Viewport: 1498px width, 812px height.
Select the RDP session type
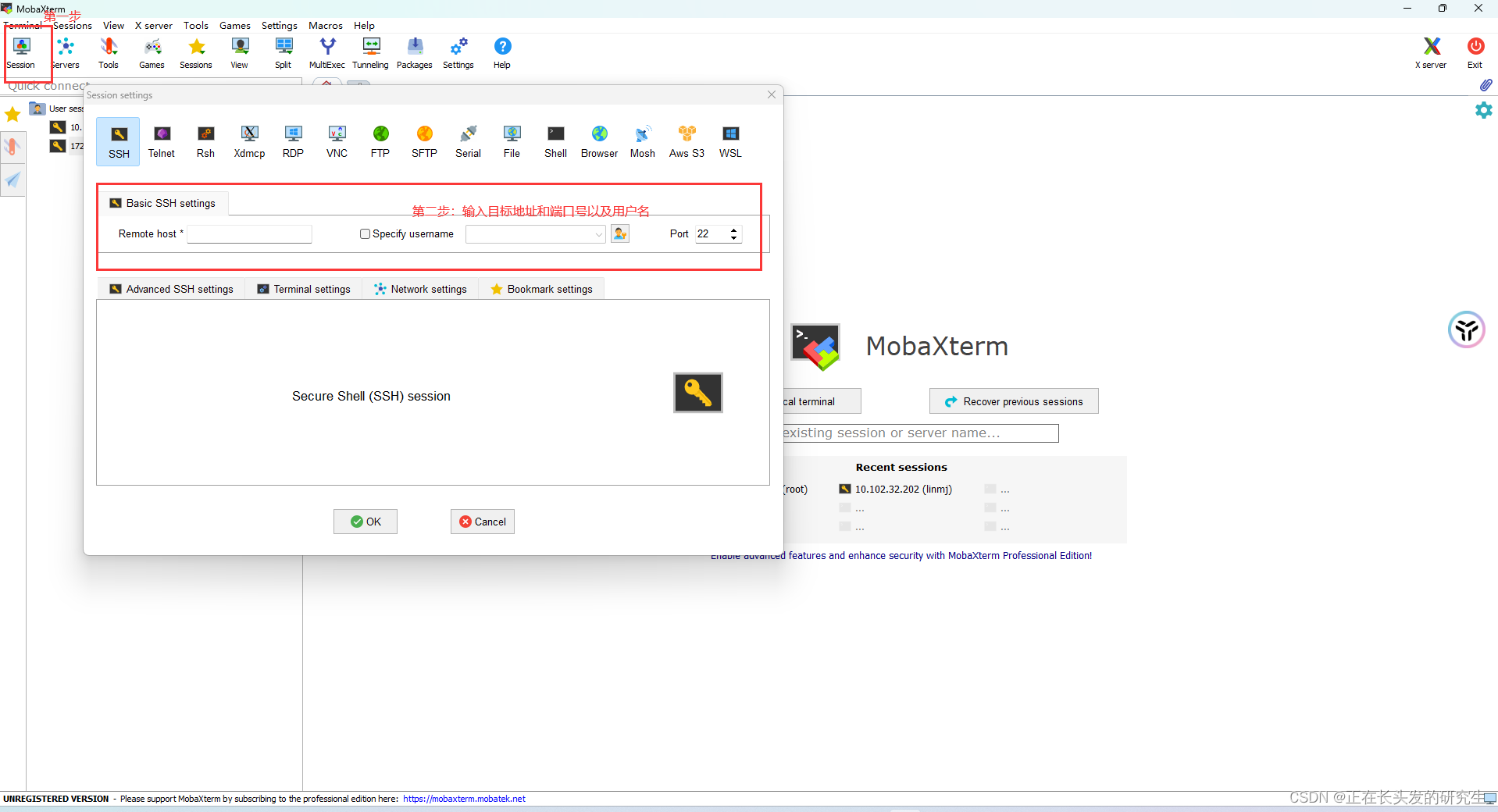click(x=293, y=142)
